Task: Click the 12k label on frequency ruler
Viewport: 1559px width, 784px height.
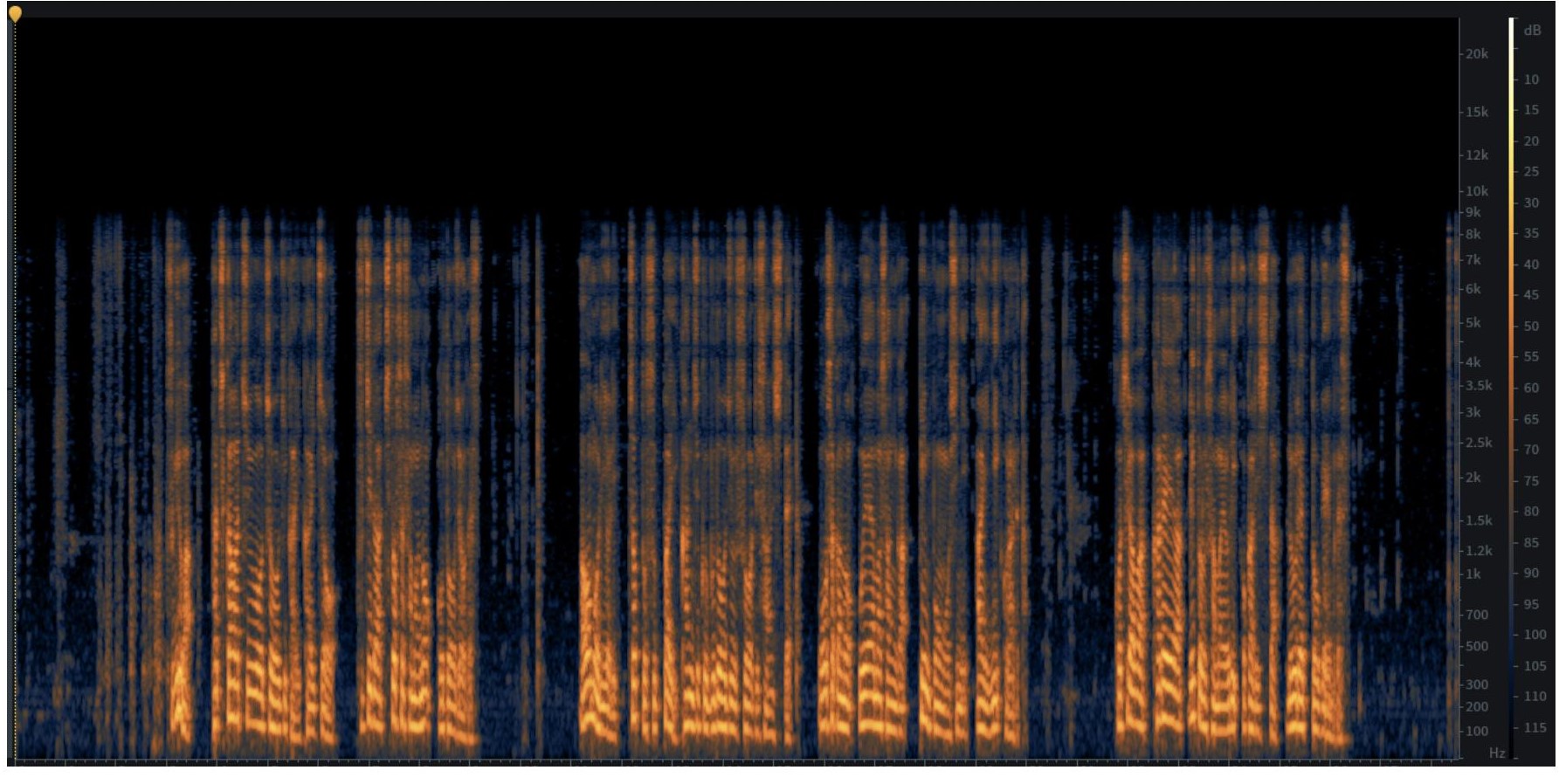Action: [x=1477, y=155]
